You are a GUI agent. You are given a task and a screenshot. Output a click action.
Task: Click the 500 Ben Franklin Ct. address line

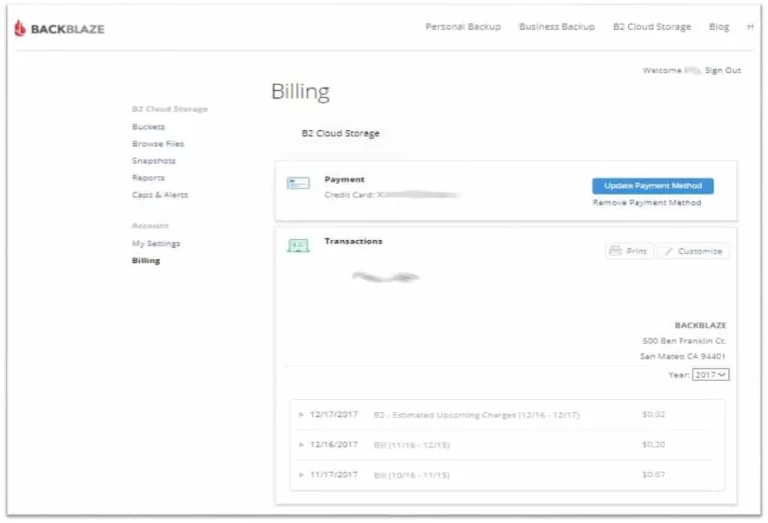[684, 341]
